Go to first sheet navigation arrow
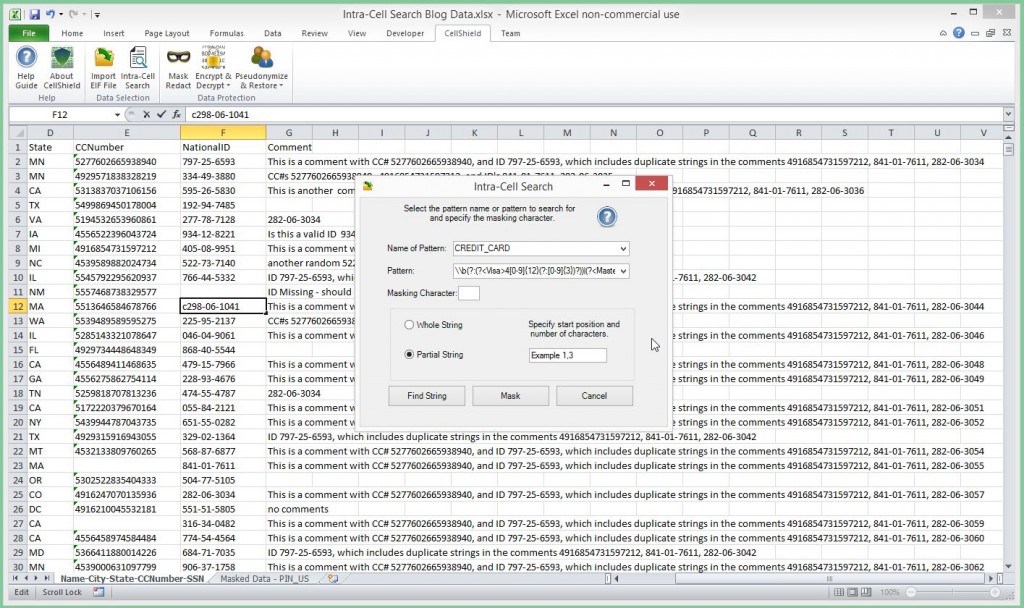 (x=16, y=579)
